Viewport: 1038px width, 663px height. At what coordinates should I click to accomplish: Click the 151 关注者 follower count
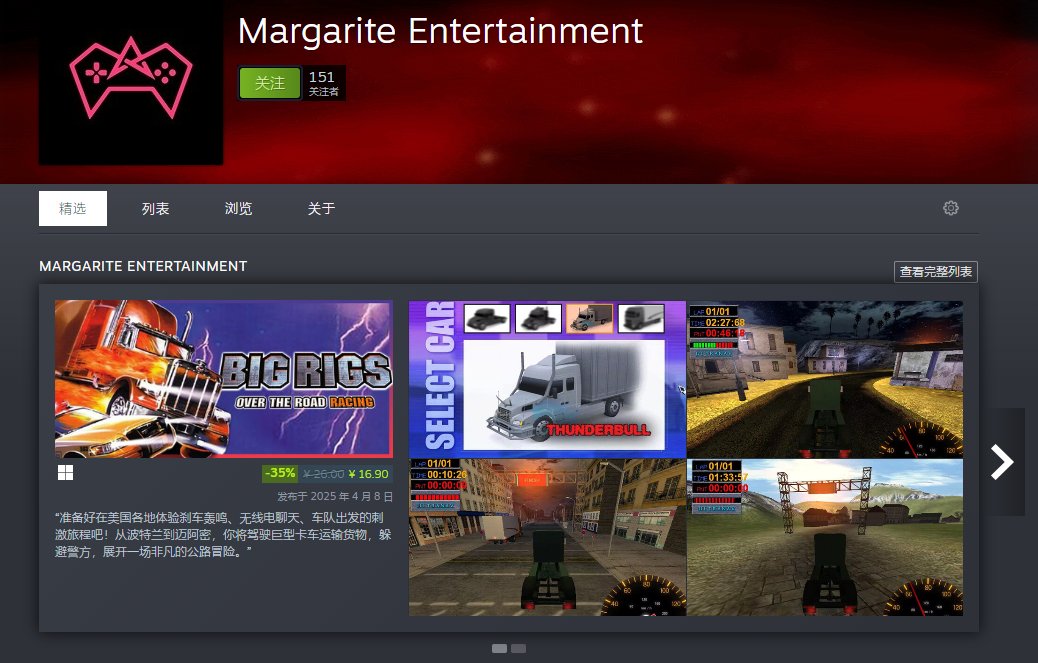coord(323,83)
